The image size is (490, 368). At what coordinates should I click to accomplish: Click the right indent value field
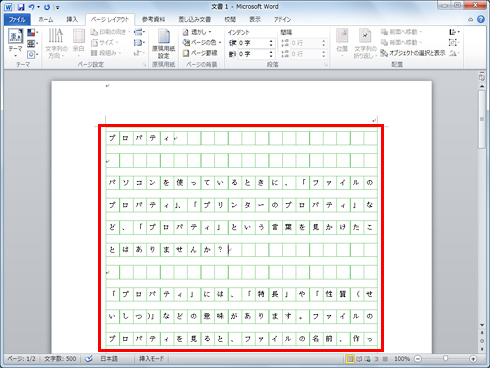point(253,54)
